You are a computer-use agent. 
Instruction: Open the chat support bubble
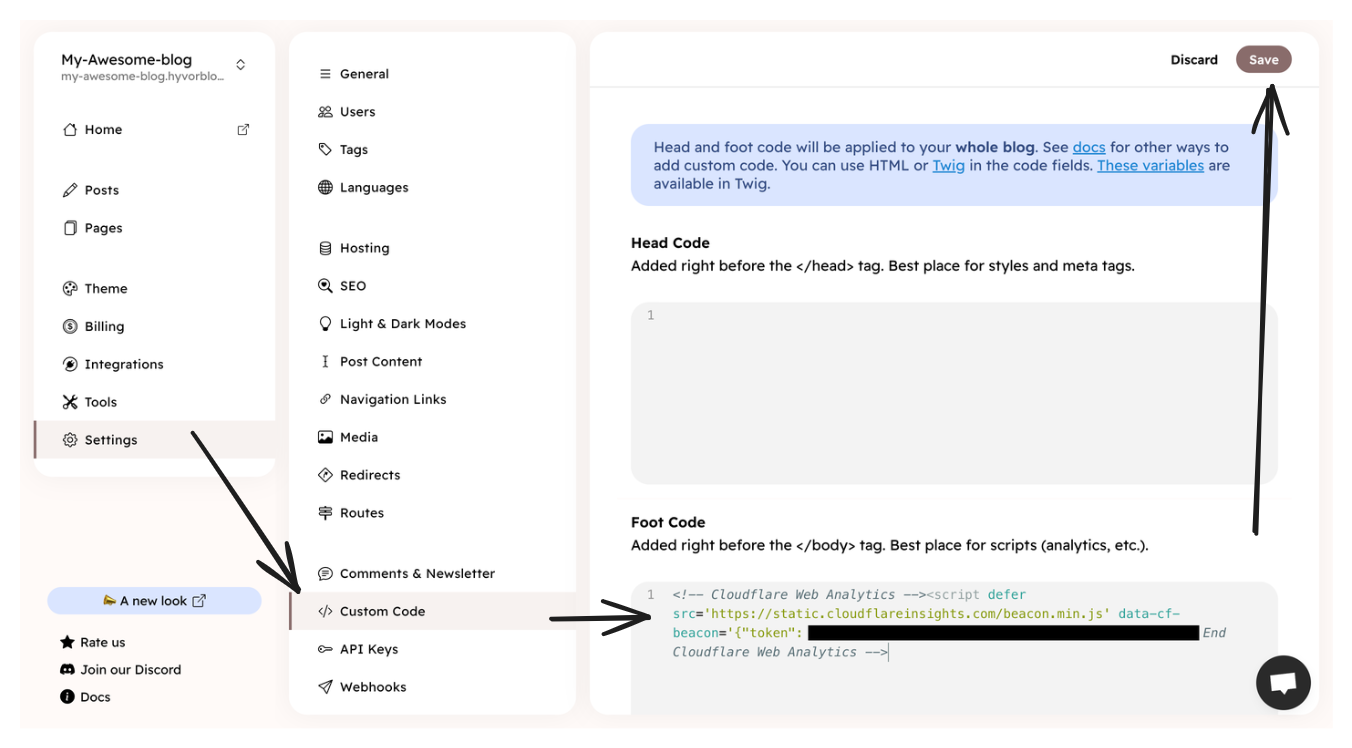1283,682
